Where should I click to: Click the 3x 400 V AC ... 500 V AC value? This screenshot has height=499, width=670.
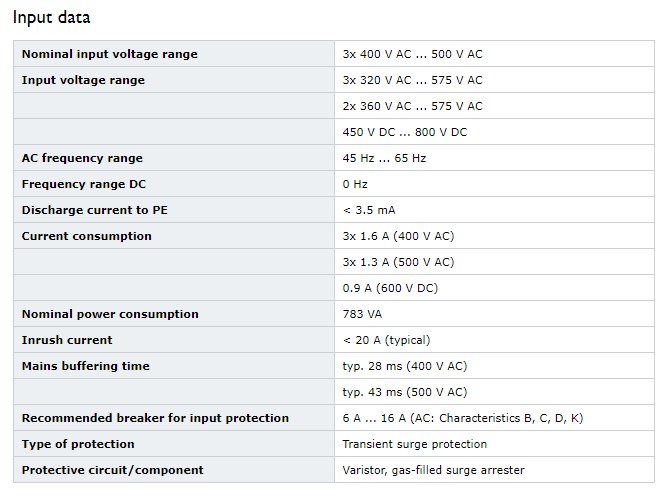[x=412, y=54]
